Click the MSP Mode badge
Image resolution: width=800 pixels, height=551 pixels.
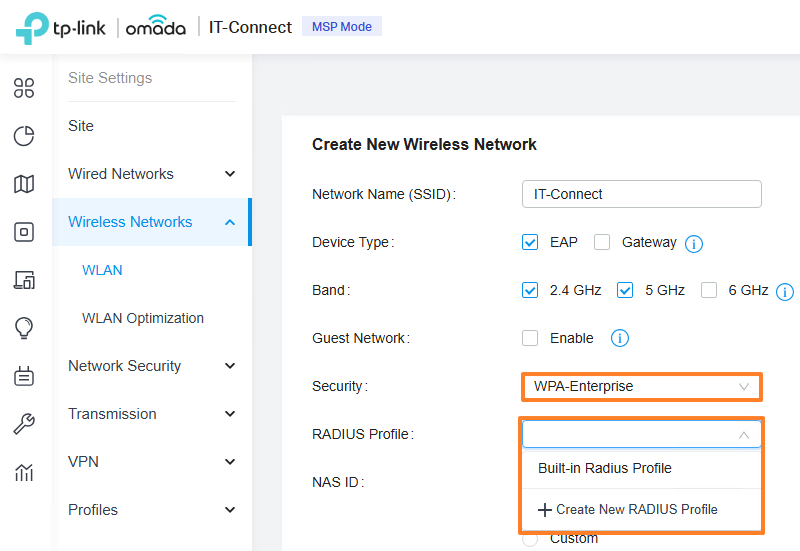[342, 27]
